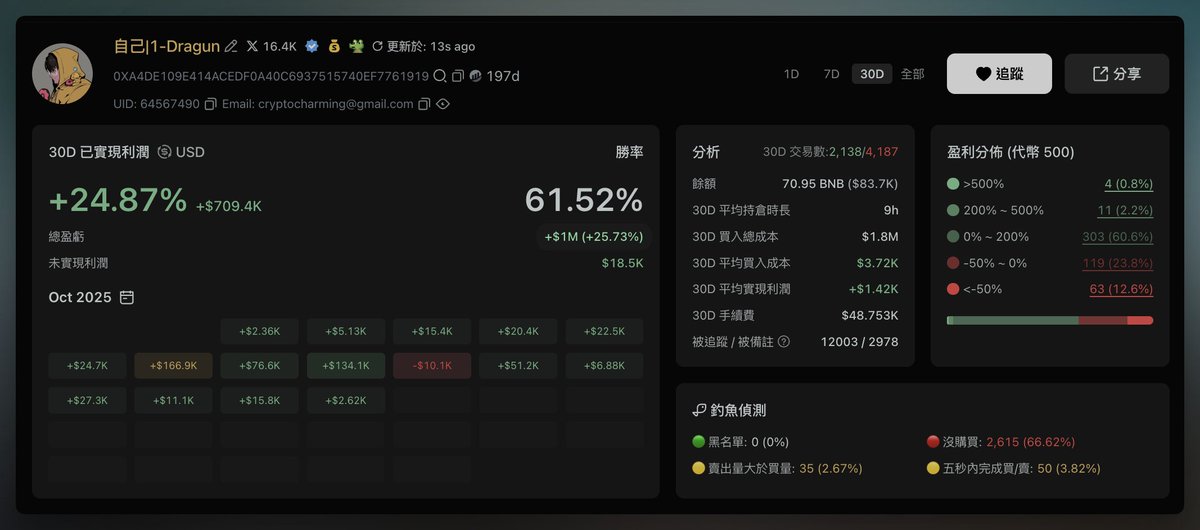The image size is (1200, 530).
Task: Click the pencil edit icon beside 1-Dragun
Action: pos(232,47)
